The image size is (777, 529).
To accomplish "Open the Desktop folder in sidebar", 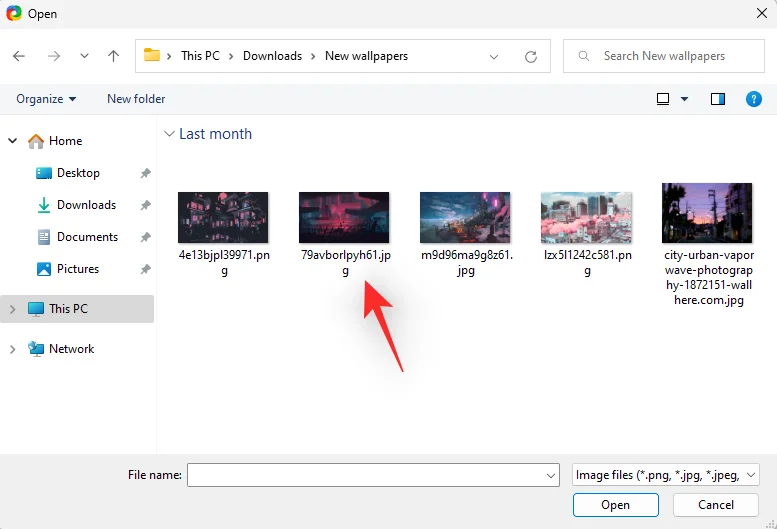I will [78, 173].
